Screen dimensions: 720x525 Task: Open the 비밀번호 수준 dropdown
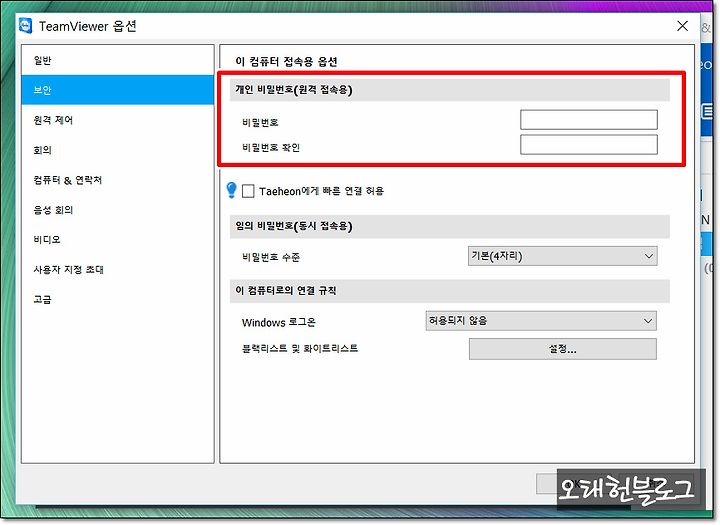pyautogui.click(x=562, y=256)
